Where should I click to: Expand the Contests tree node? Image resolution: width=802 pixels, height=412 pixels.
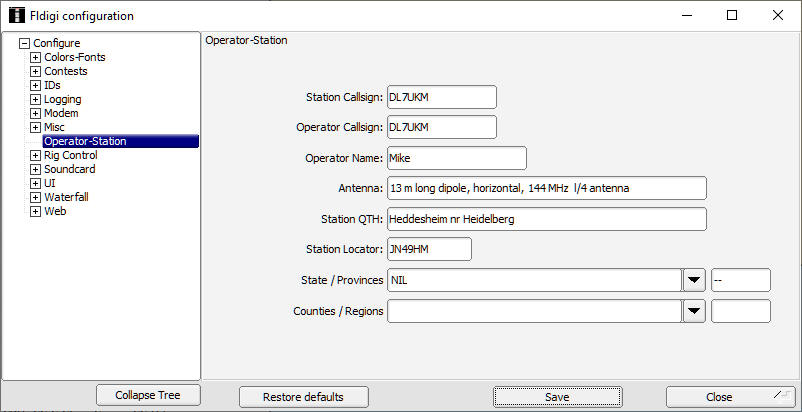point(36,71)
